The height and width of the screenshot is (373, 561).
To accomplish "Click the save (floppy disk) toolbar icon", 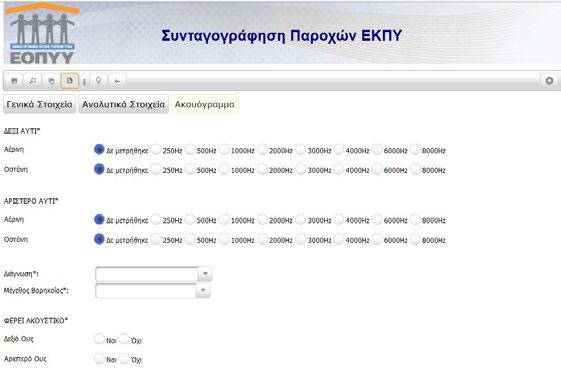I will (14, 81).
